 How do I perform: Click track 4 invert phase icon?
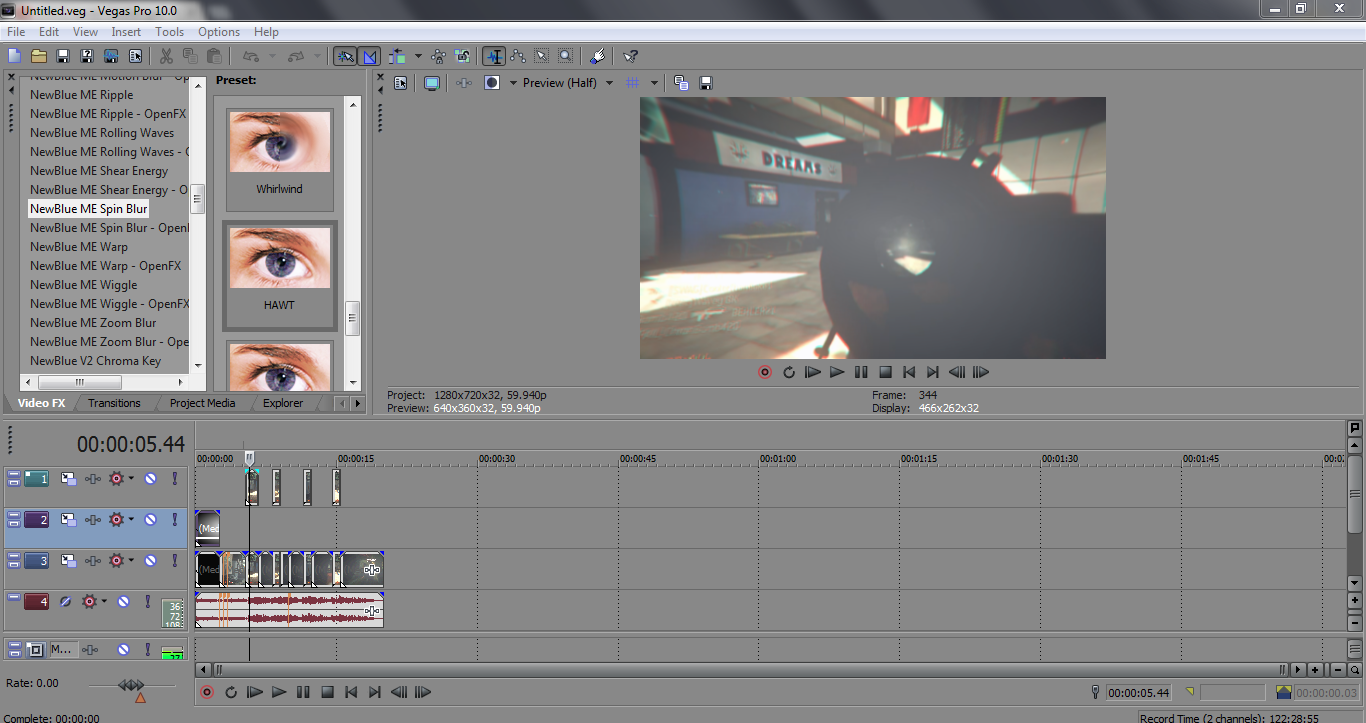click(65, 602)
